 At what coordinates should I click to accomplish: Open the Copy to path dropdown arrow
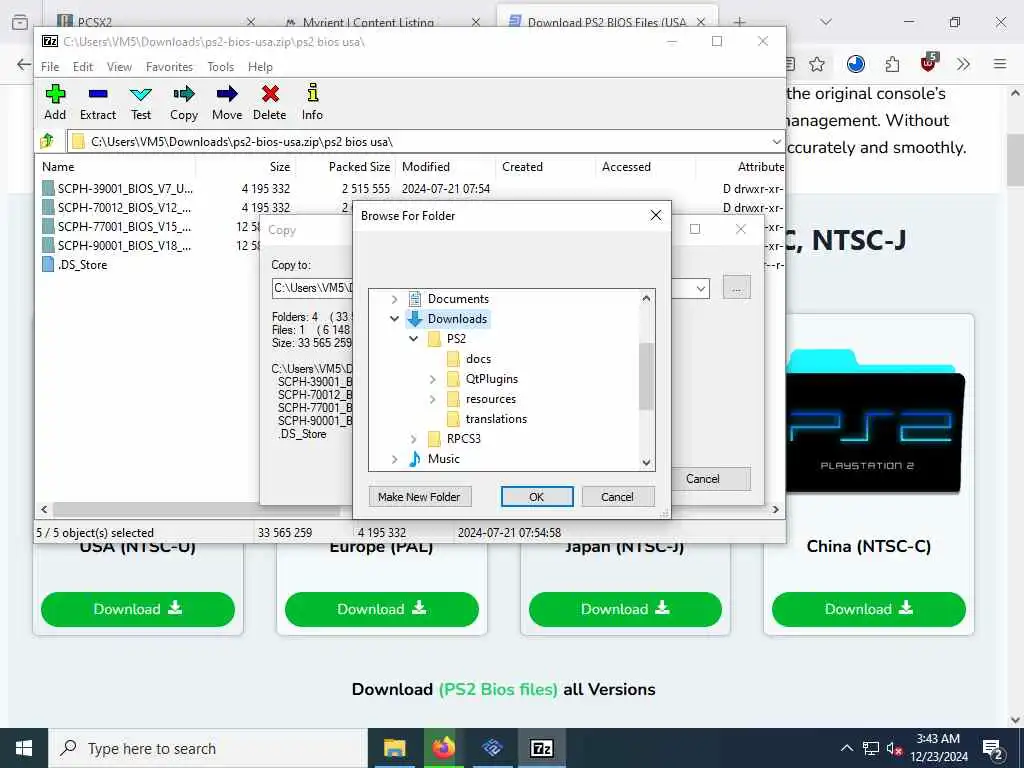pyautogui.click(x=701, y=288)
